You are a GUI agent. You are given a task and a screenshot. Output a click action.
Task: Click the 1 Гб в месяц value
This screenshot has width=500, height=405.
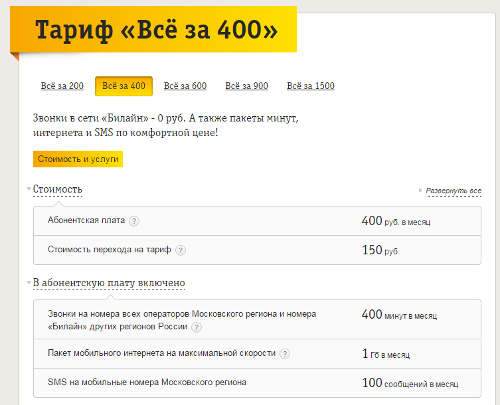click(x=386, y=354)
